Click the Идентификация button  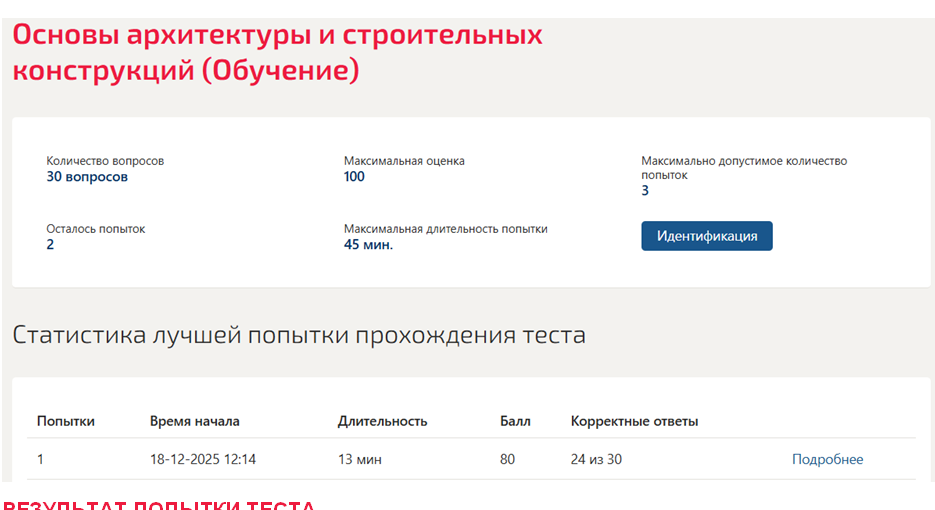coord(707,236)
